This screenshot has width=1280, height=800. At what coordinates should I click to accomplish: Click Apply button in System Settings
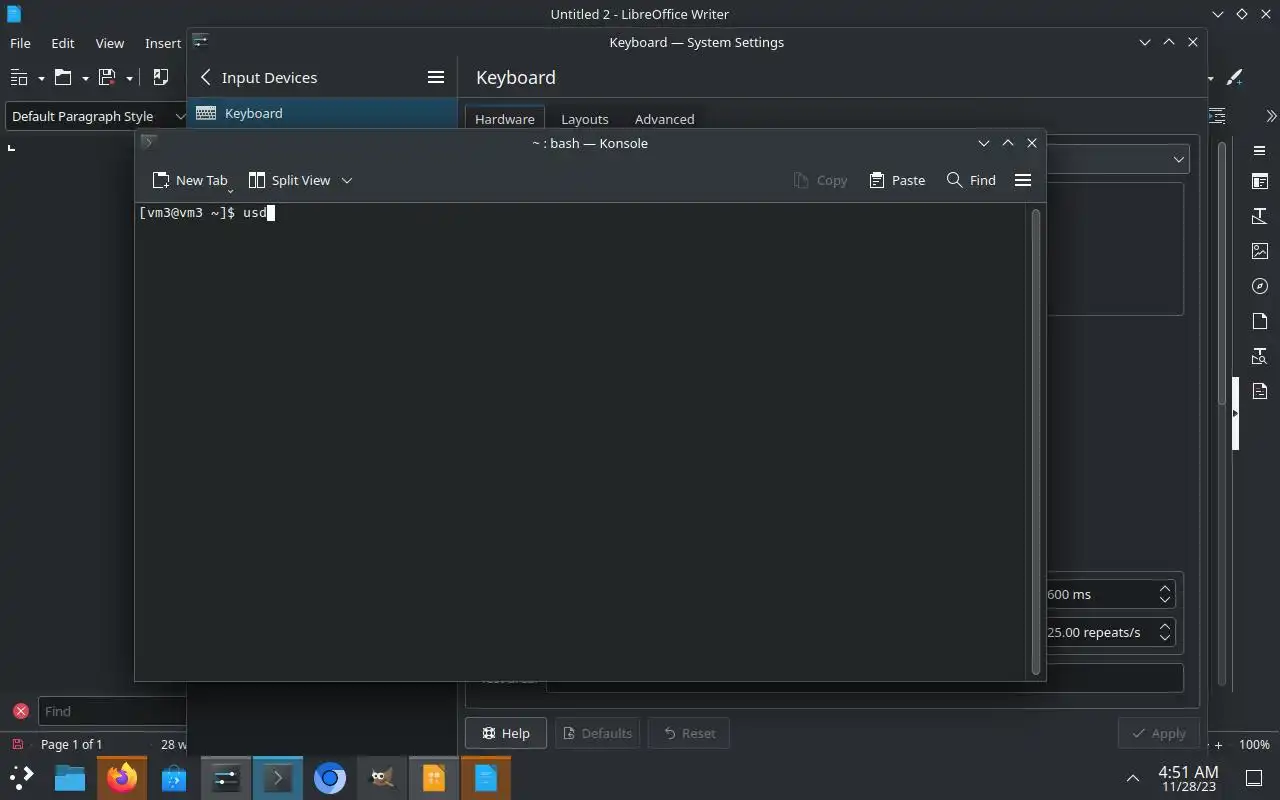pos(1158,733)
